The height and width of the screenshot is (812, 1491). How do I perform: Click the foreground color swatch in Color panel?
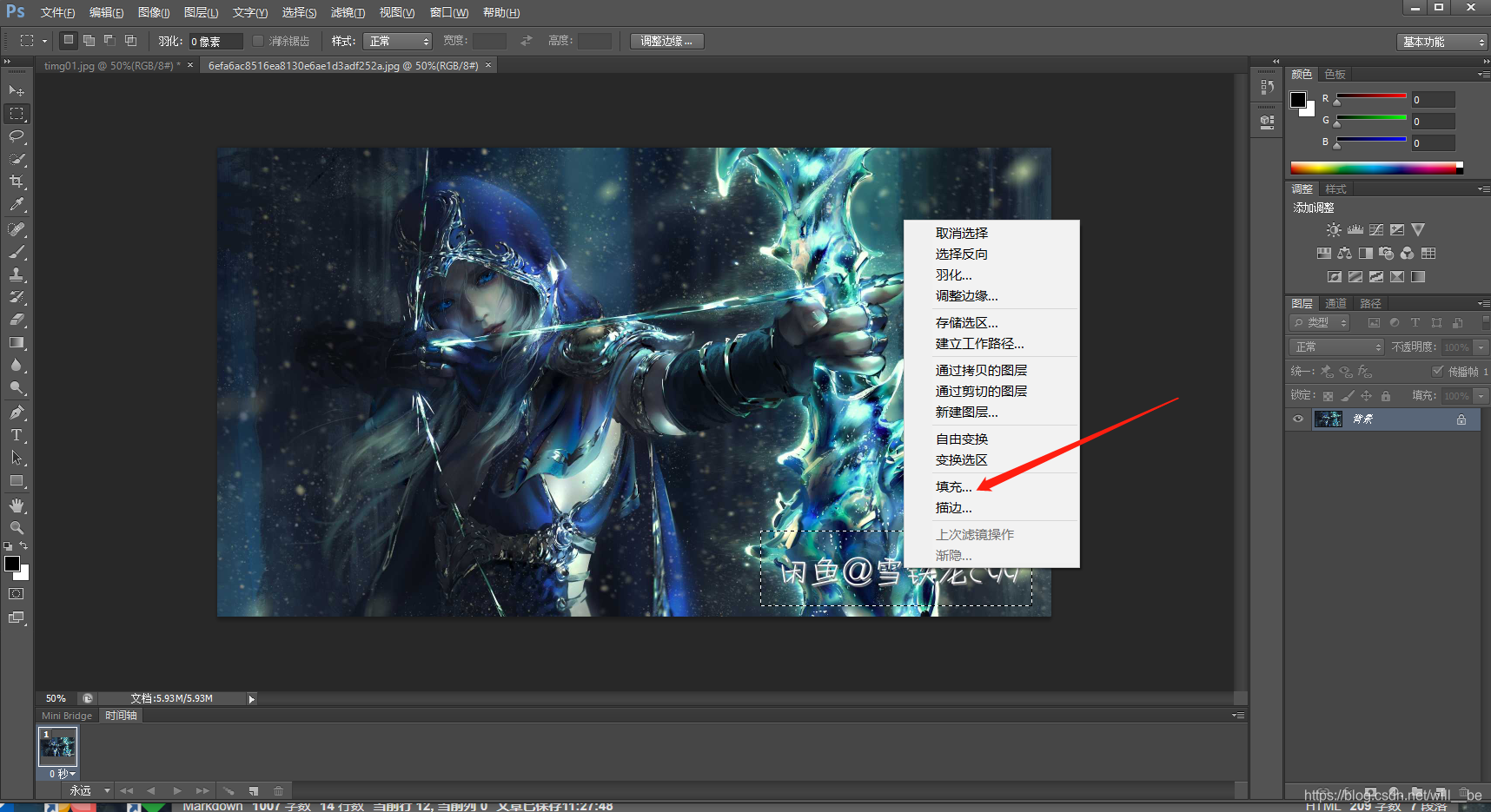point(1298,100)
